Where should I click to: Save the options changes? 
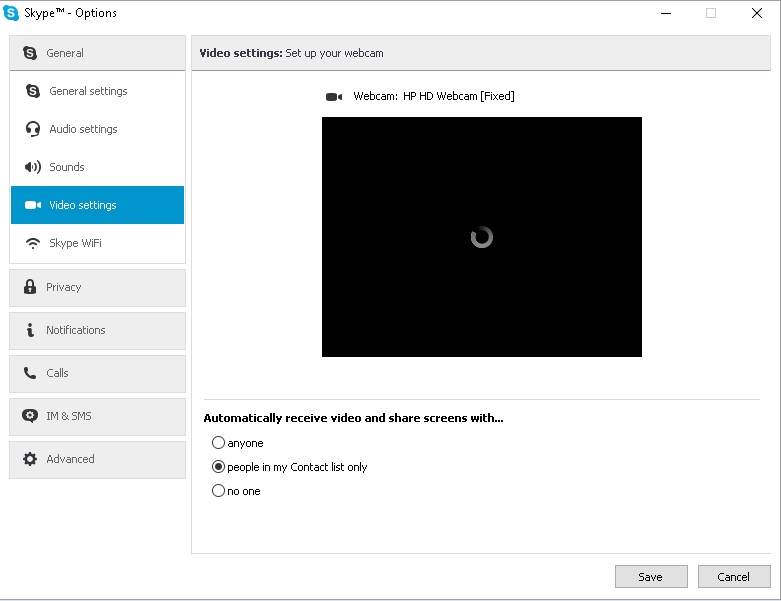[x=651, y=577]
